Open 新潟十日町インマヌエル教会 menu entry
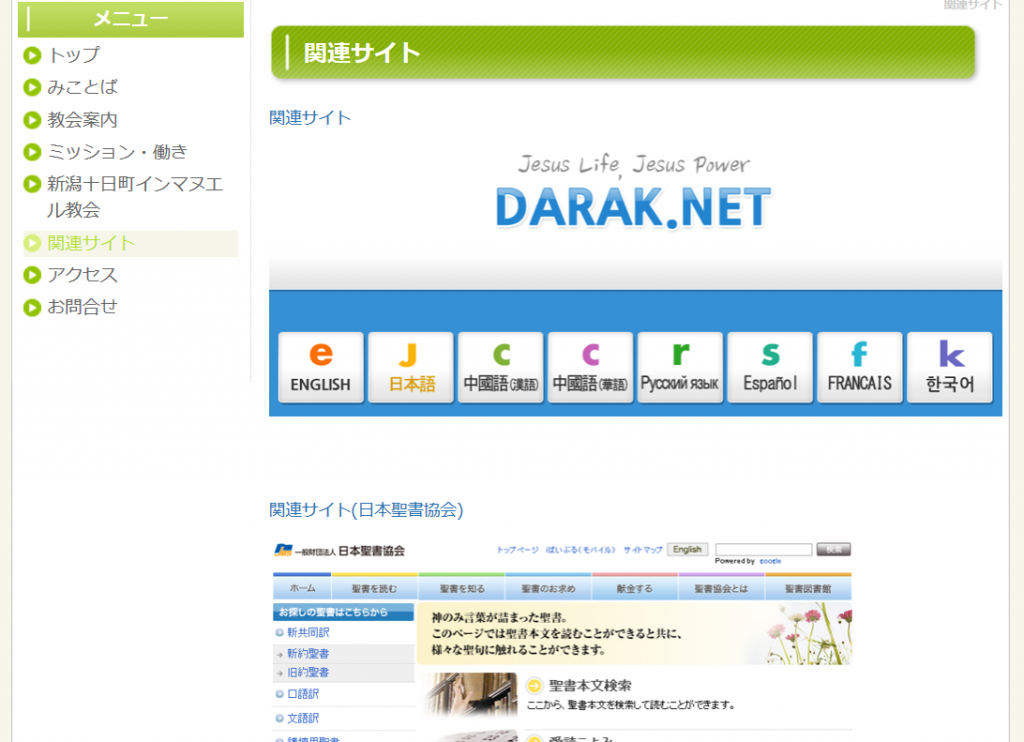1024x742 pixels. (x=135, y=197)
